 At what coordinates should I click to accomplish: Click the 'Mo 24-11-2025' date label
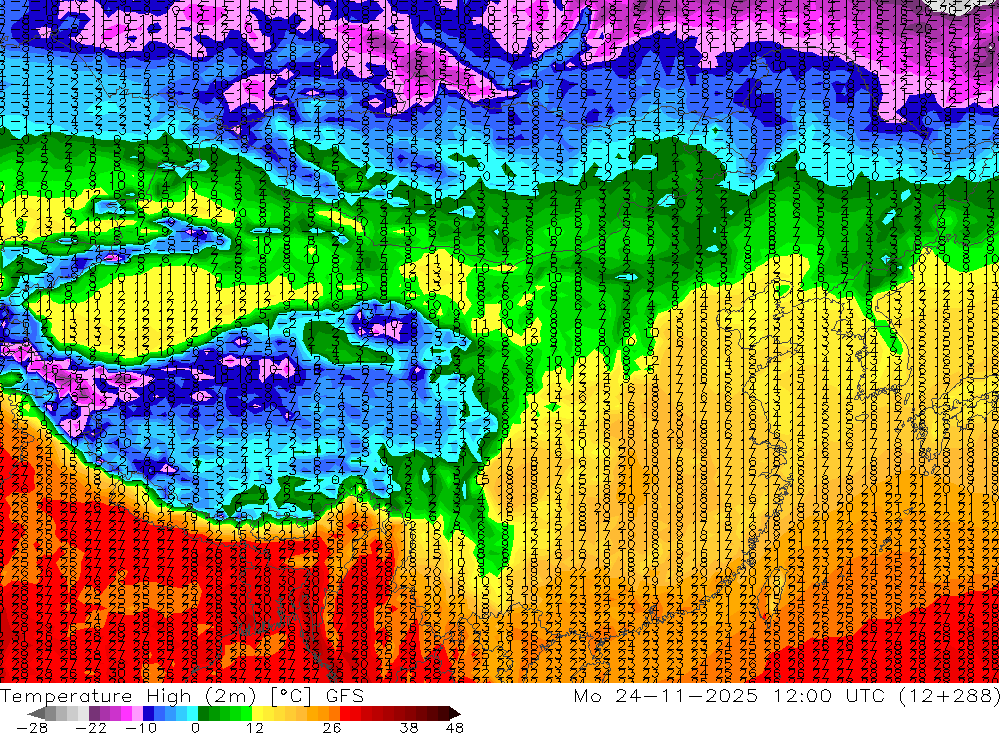(666, 695)
